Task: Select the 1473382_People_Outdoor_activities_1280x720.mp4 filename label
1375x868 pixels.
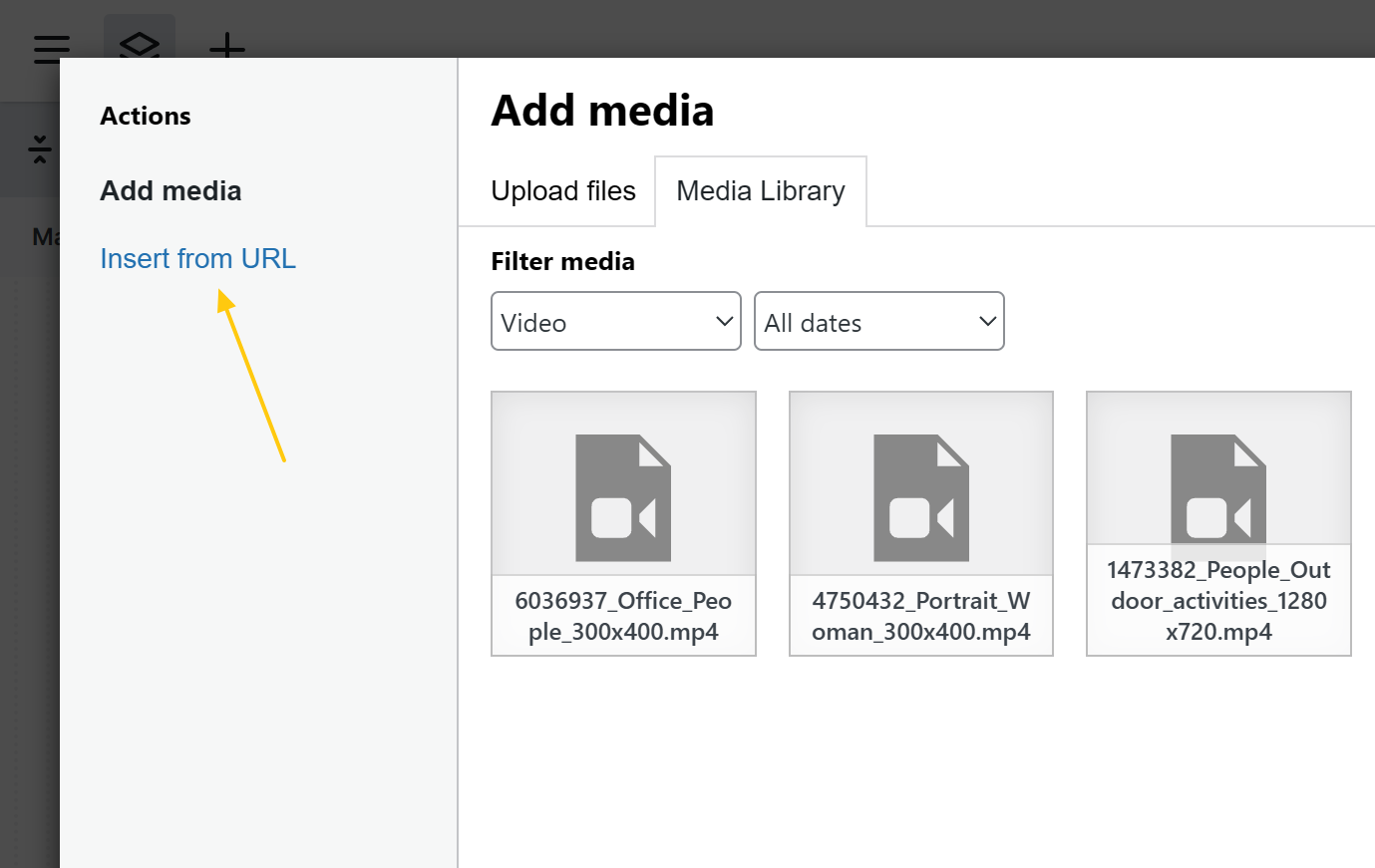Action: [1217, 601]
